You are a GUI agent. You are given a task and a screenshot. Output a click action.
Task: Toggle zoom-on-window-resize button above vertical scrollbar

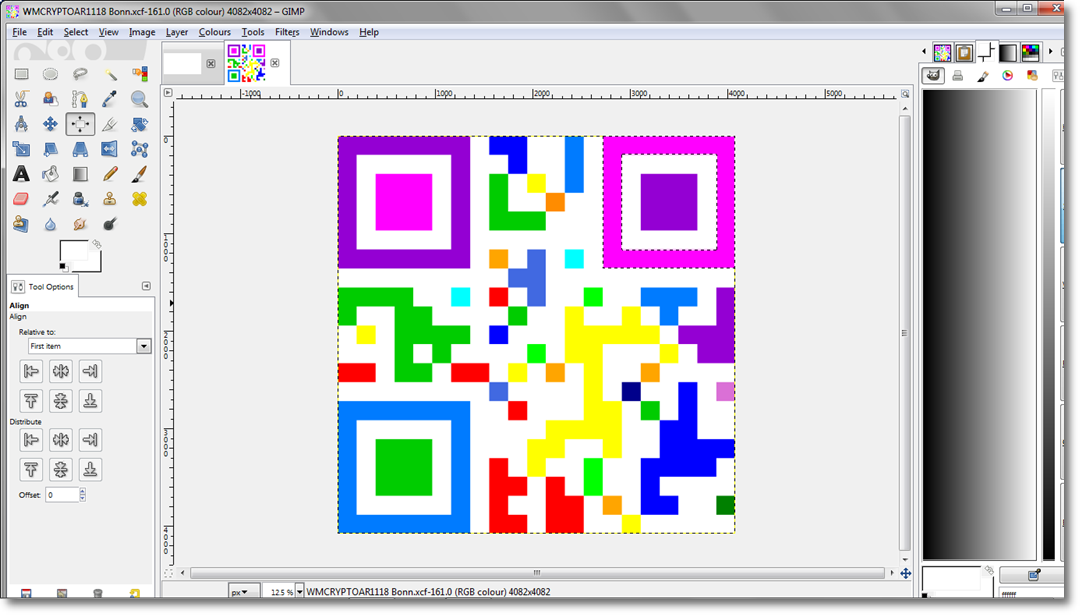(x=905, y=94)
